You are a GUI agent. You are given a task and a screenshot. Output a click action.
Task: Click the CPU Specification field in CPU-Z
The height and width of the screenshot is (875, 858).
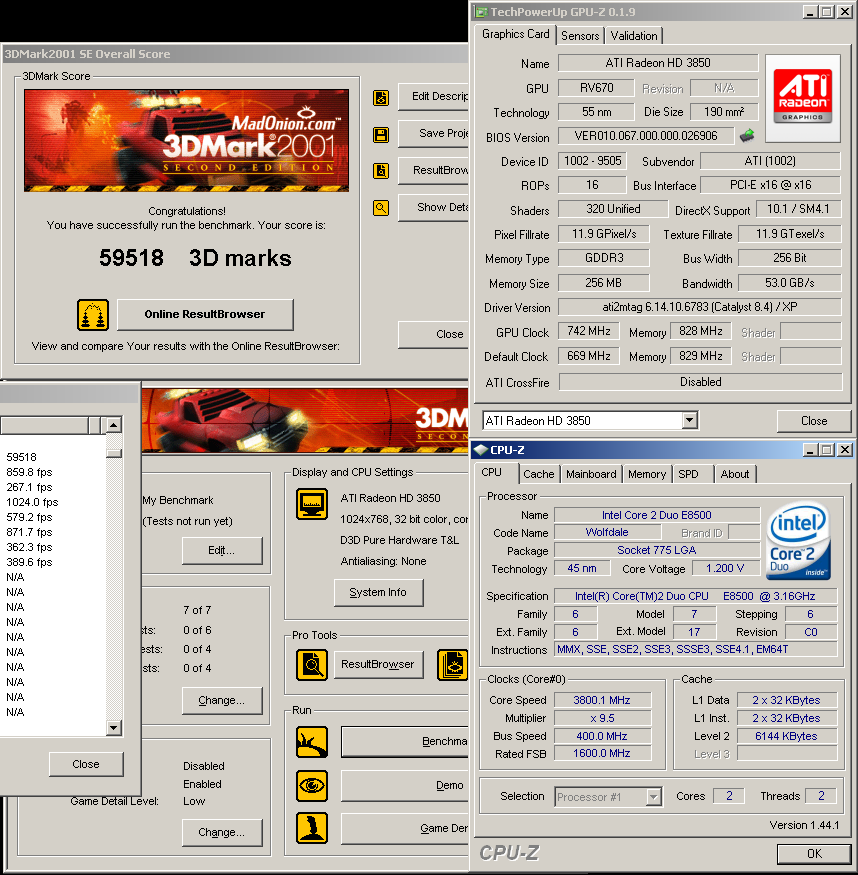click(695, 596)
